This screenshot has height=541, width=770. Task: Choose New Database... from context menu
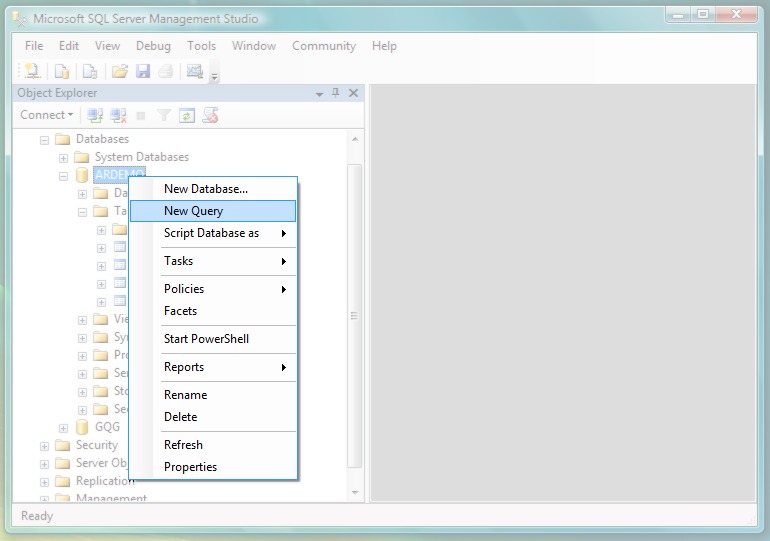point(213,189)
